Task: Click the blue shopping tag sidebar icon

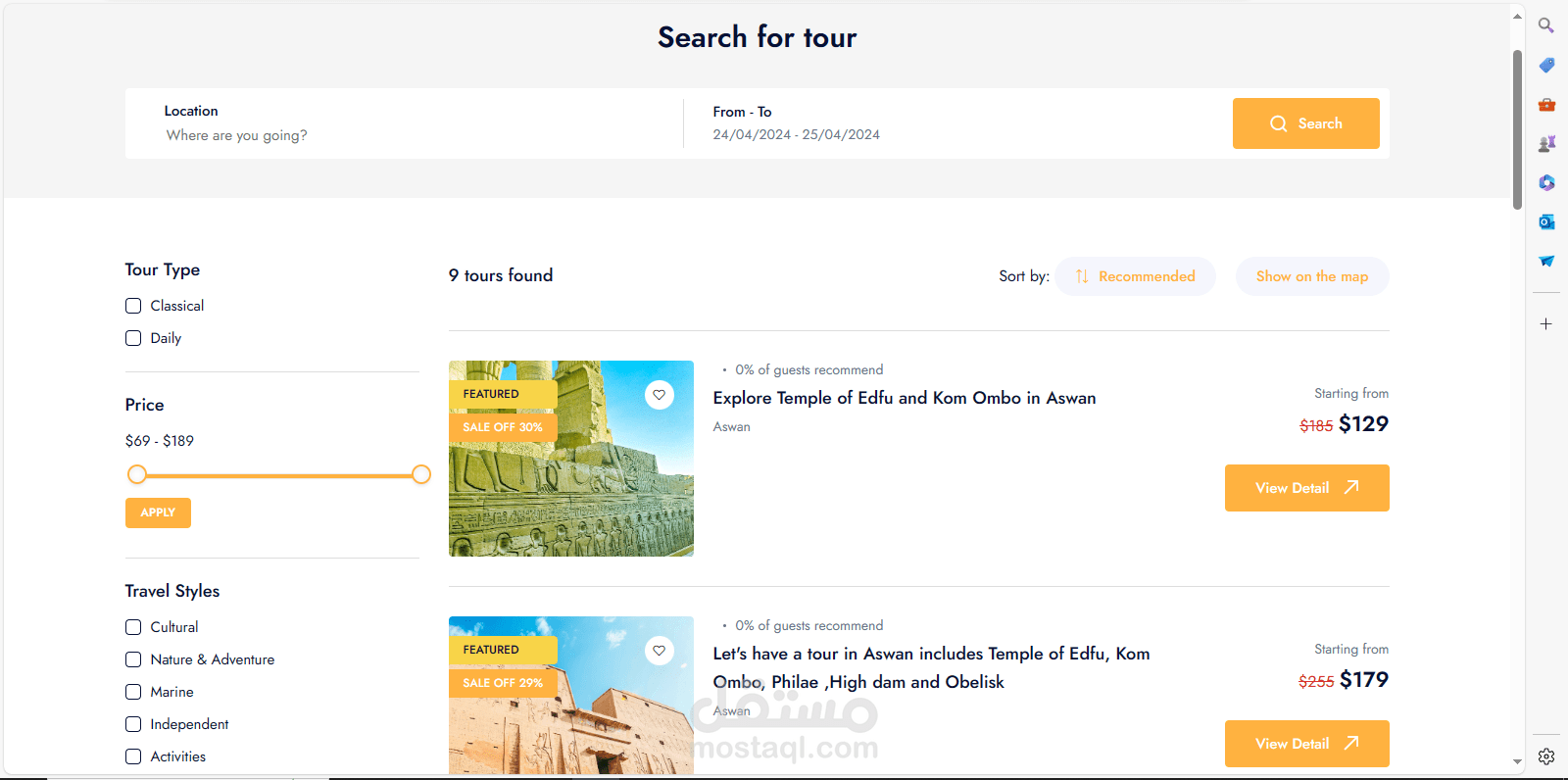Action: coord(1546,66)
